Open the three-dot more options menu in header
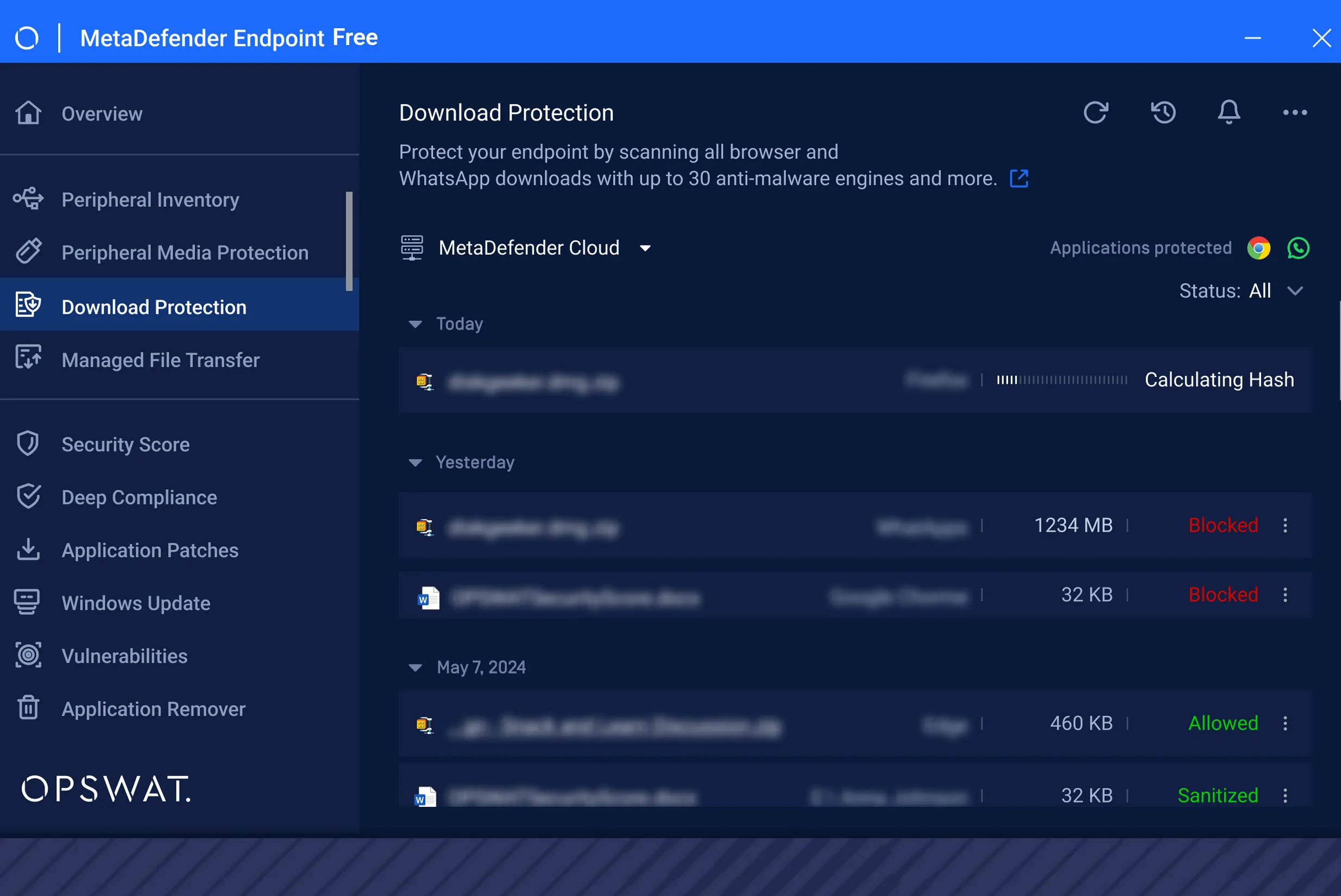The image size is (1341, 896). [x=1295, y=112]
